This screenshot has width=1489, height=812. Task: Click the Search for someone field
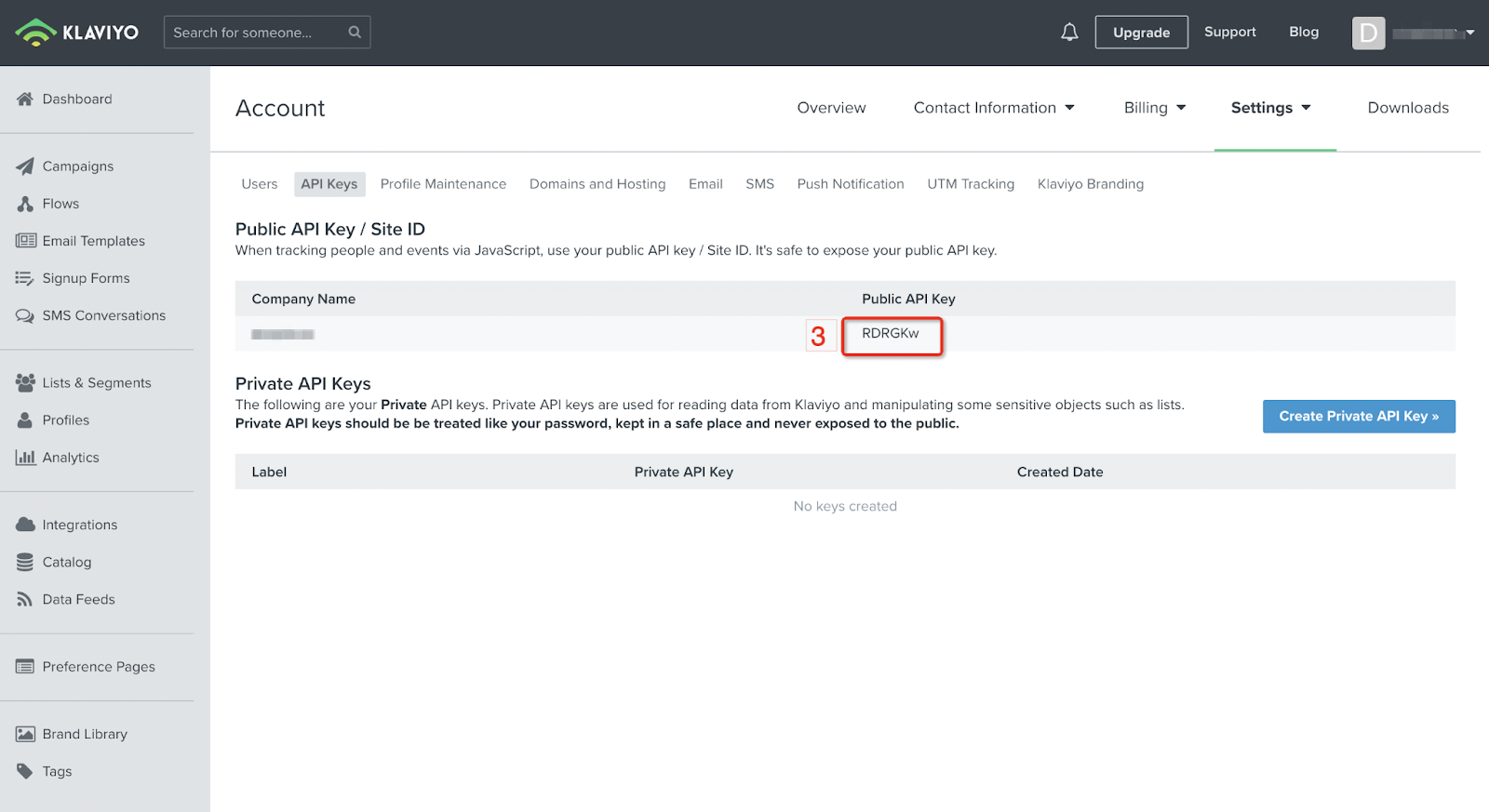267,32
